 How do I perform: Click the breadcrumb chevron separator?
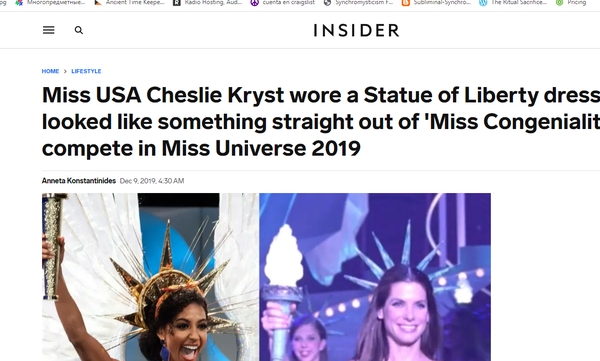click(x=65, y=71)
